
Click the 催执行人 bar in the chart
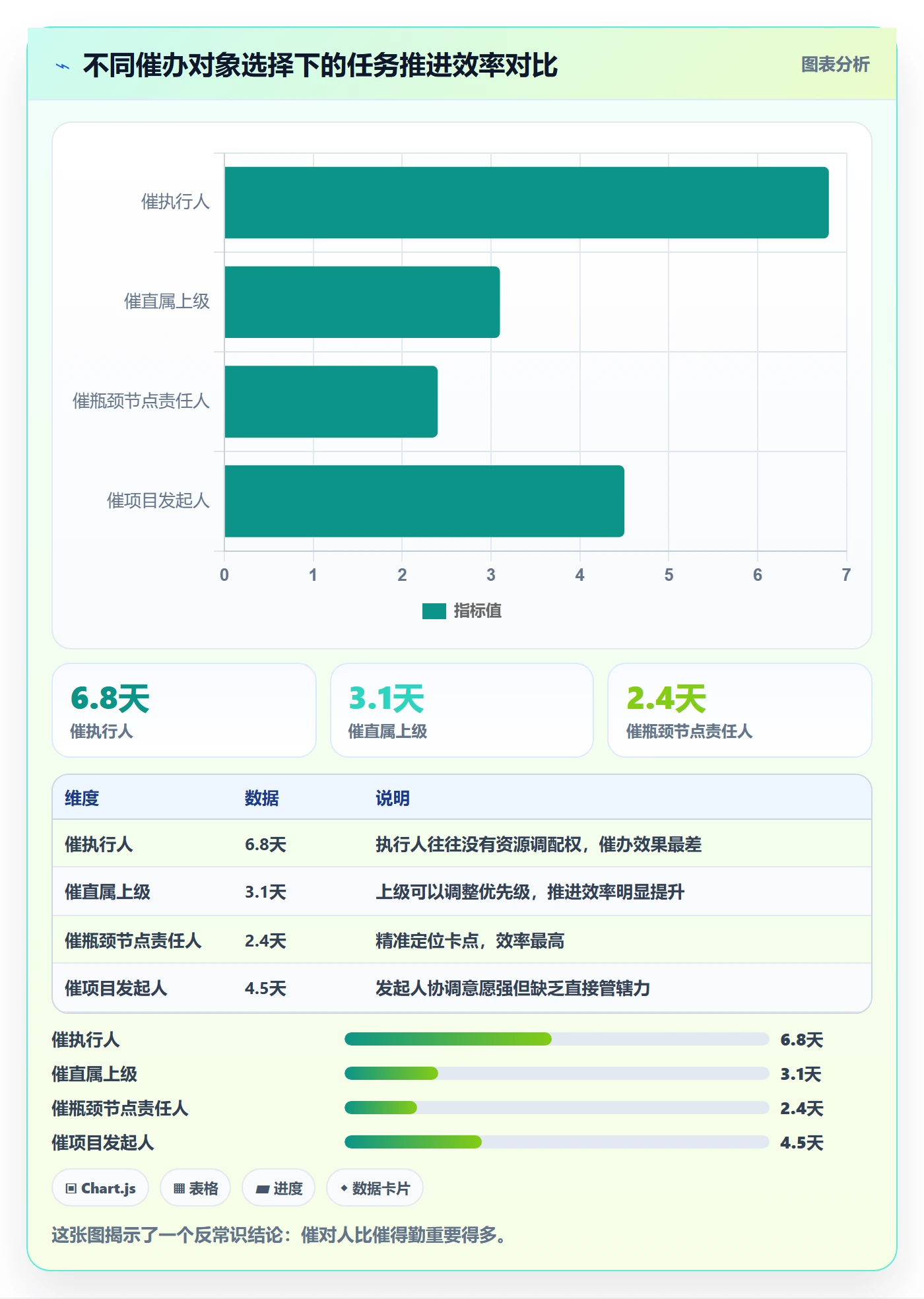[x=527, y=203]
